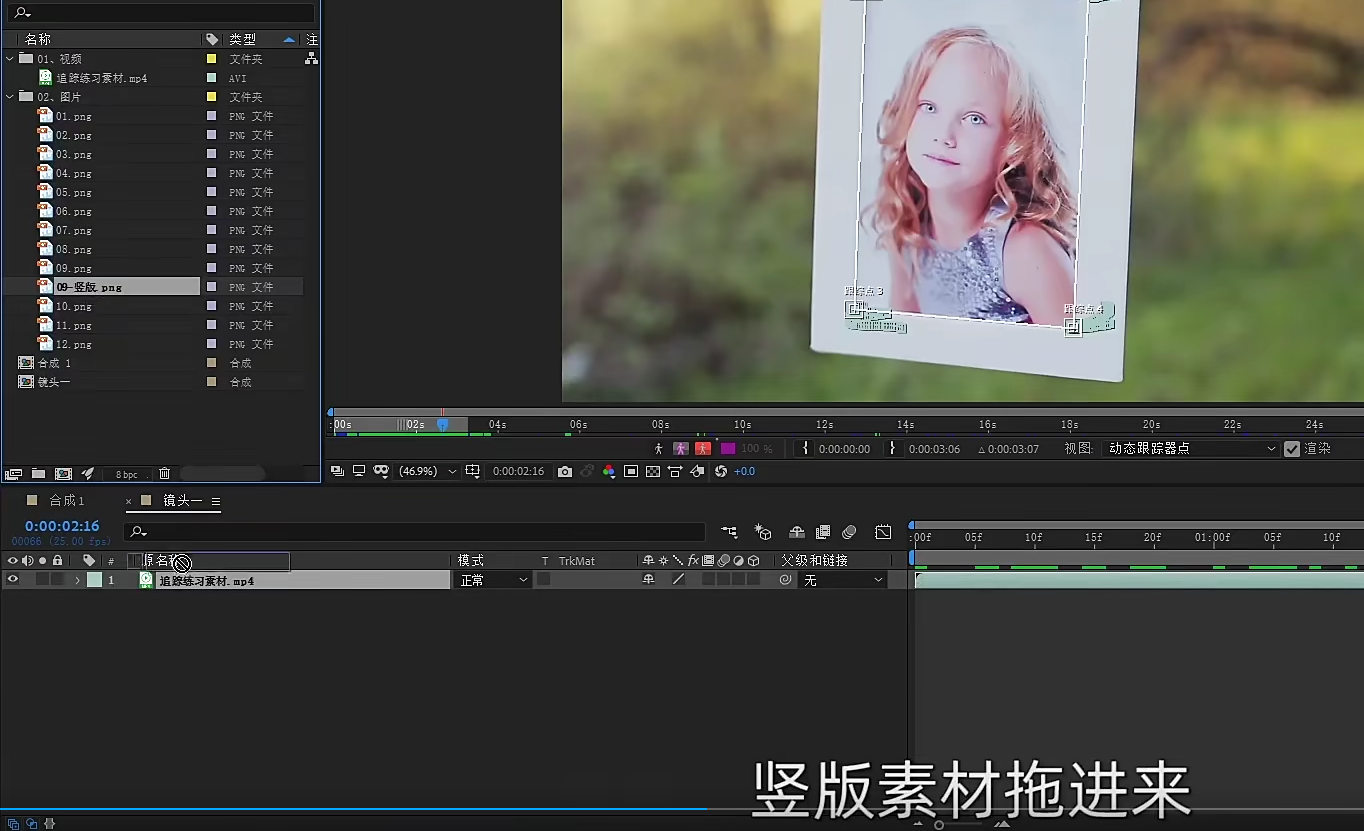Toggle mask and shape path visibility icon
1364x831 pixels.
tap(381, 471)
